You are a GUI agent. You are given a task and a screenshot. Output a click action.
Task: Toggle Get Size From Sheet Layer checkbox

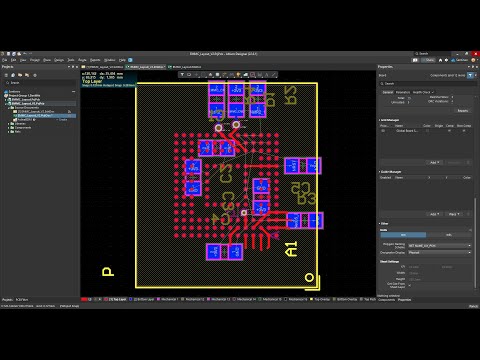pos(410,286)
